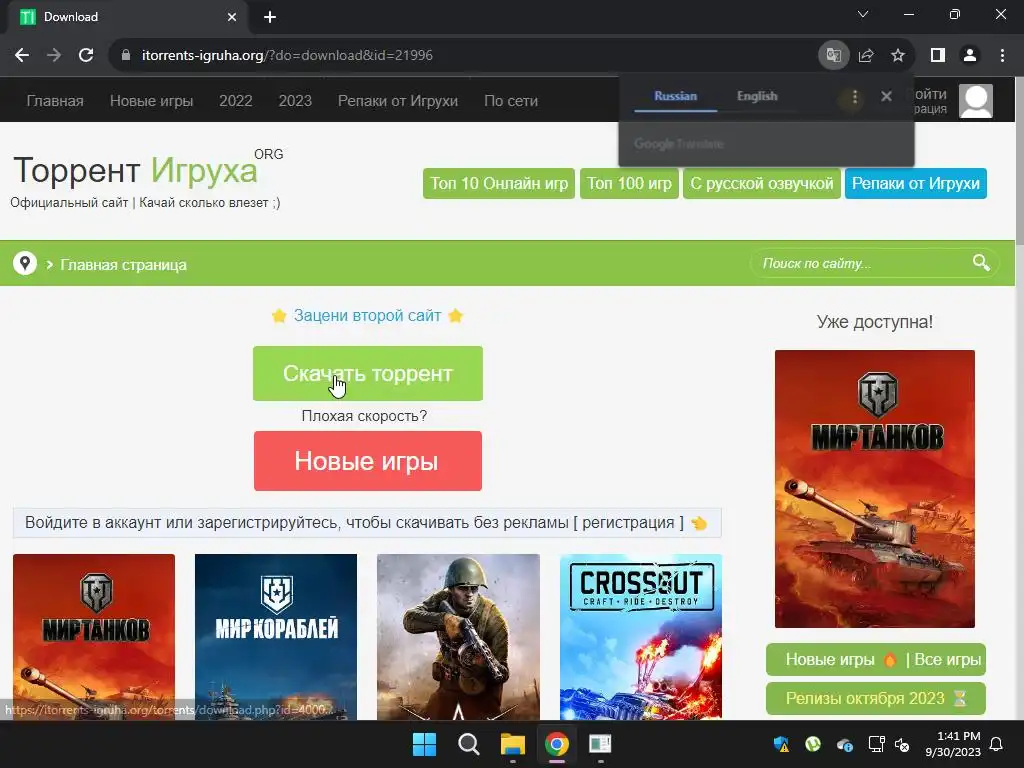
Task: Click the Торрент Игруха site logo
Action: pyautogui.click(x=148, y=170)
